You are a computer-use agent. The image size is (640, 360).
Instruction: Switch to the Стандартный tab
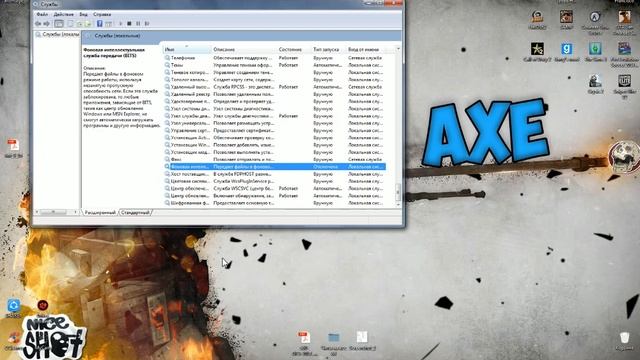point(136,213)
